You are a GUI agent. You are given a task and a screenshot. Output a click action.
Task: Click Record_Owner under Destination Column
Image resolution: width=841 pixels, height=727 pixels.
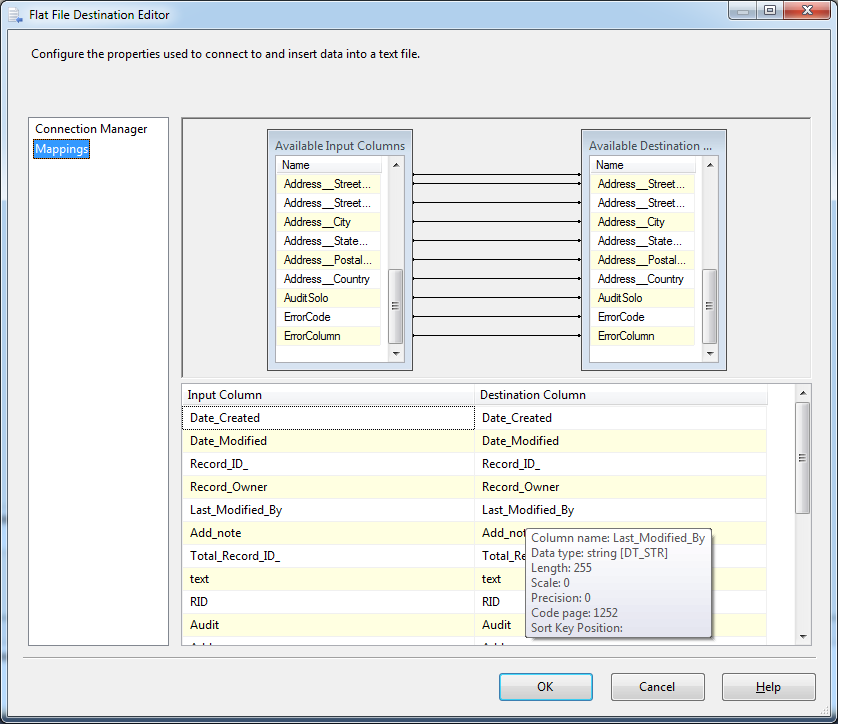point(621,488)
